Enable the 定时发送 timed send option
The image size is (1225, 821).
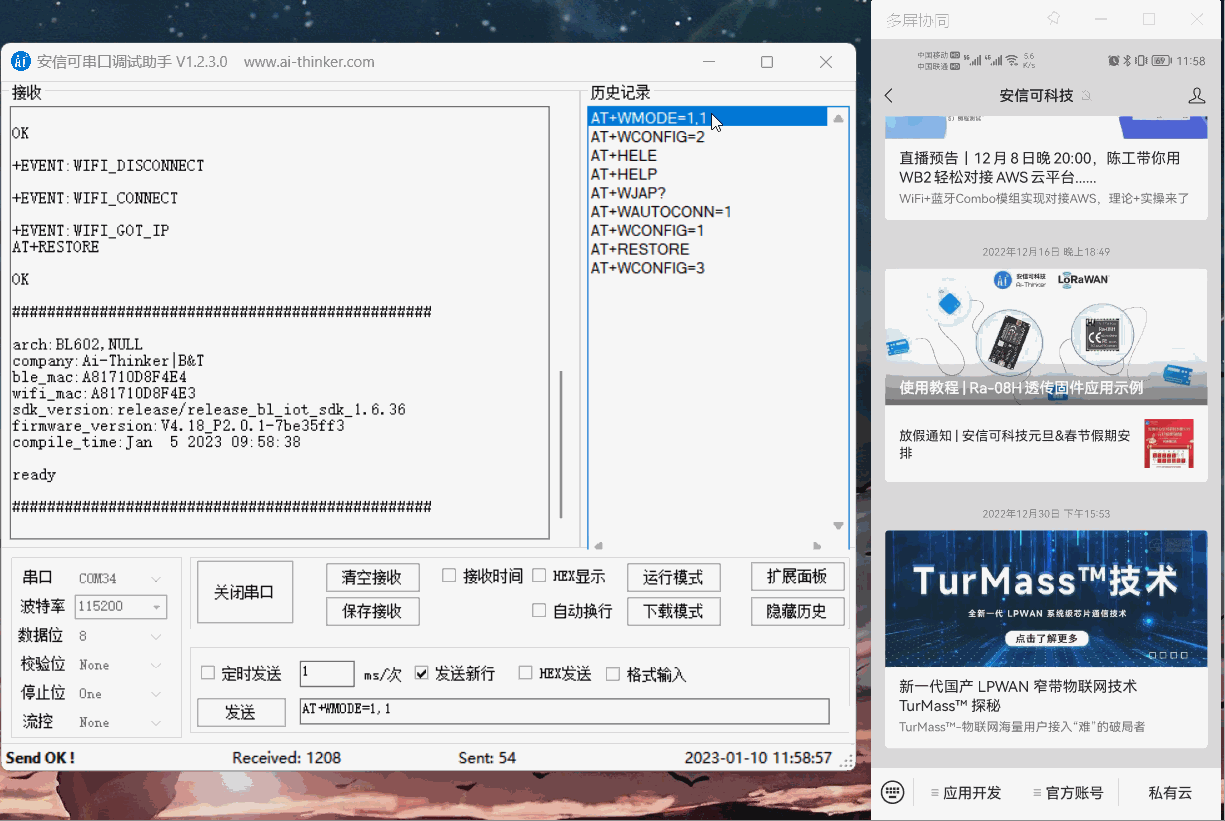click(x=208, y=673)
